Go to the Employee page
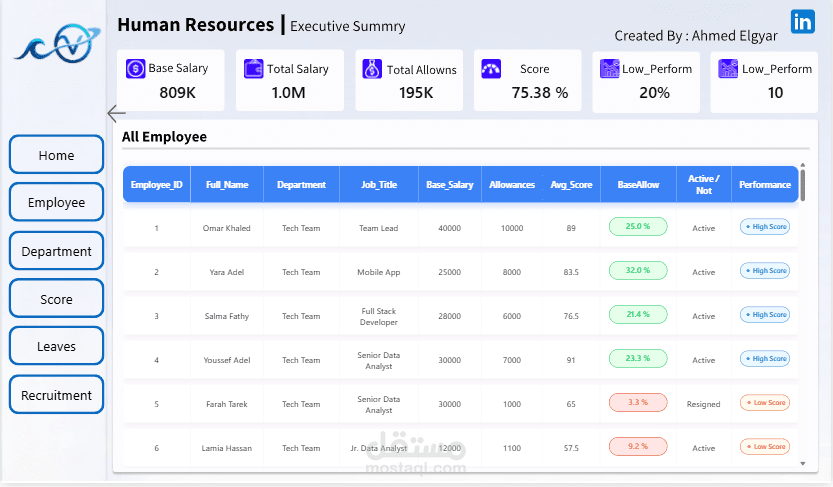Image resolution: width=833 pixels, height=487 pixels. pos(56,202)
